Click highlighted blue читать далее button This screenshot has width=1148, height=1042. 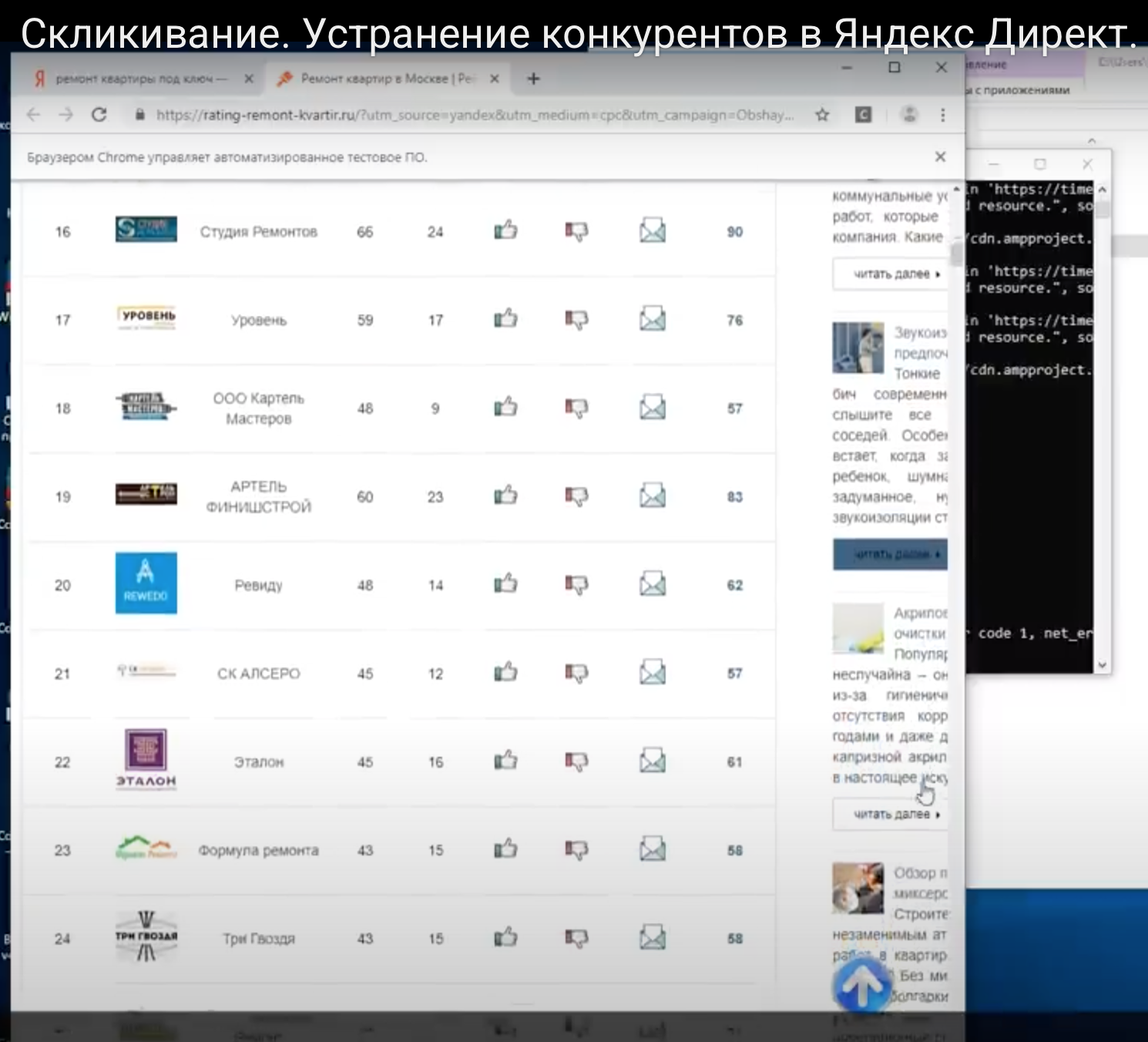tap(891, 554)
